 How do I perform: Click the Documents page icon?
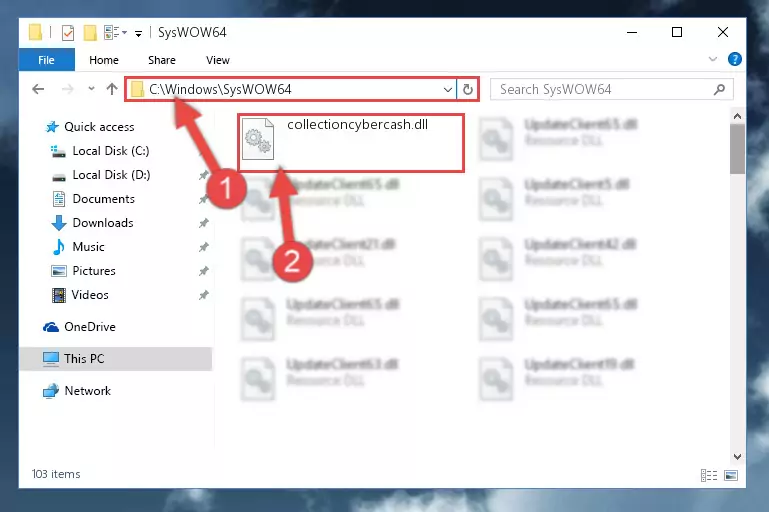59,199
